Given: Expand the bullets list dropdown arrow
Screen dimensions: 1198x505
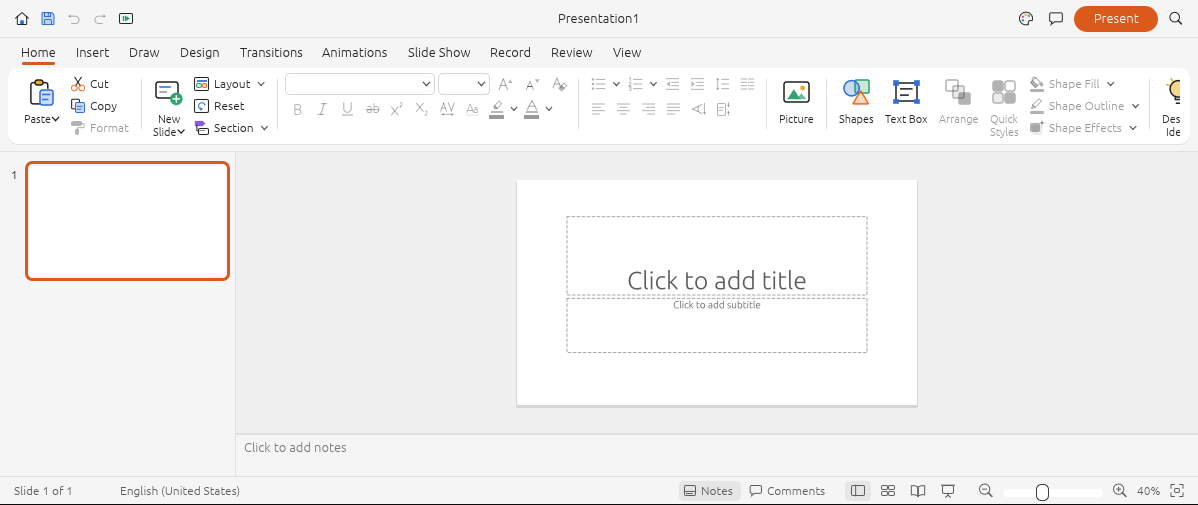Looking at the screenshot, I should (x=617, y=84).
